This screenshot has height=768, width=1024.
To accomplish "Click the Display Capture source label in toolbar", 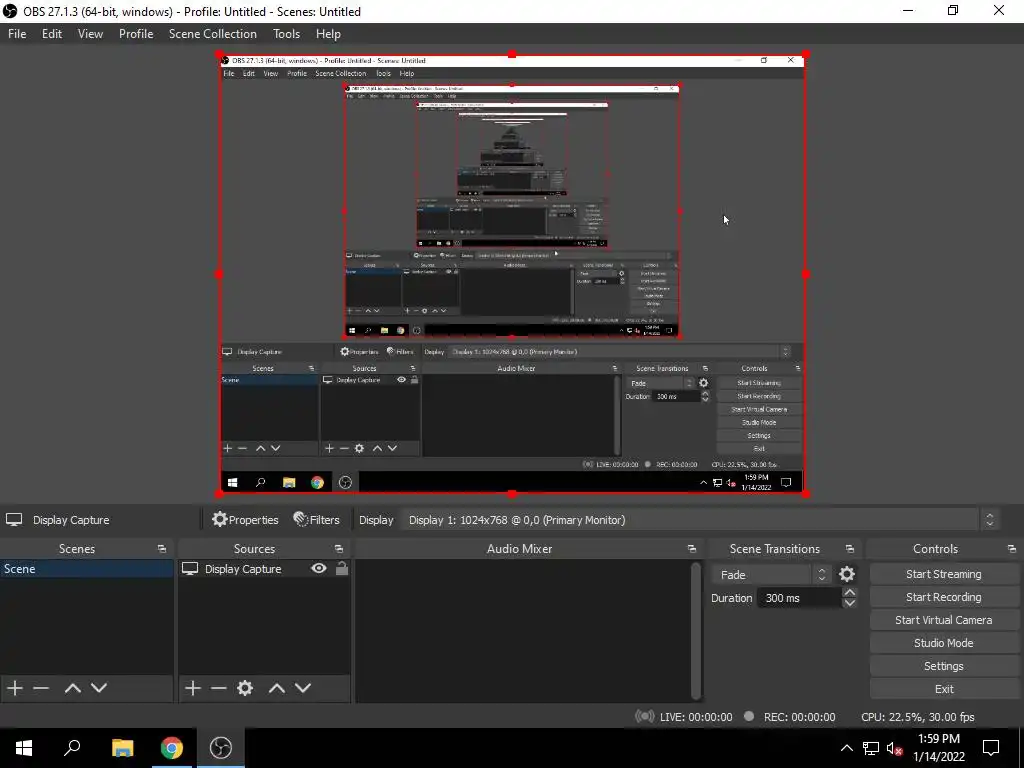I will [71, 520].
